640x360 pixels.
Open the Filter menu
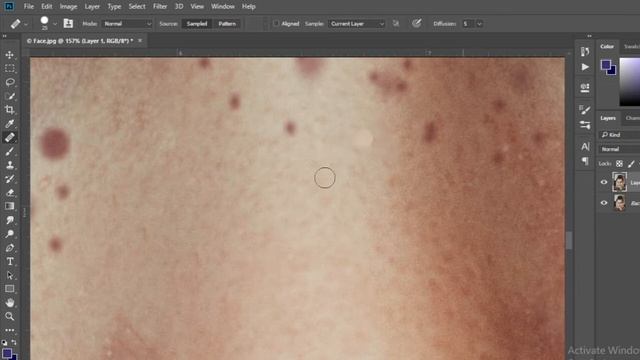click(160, 7)
